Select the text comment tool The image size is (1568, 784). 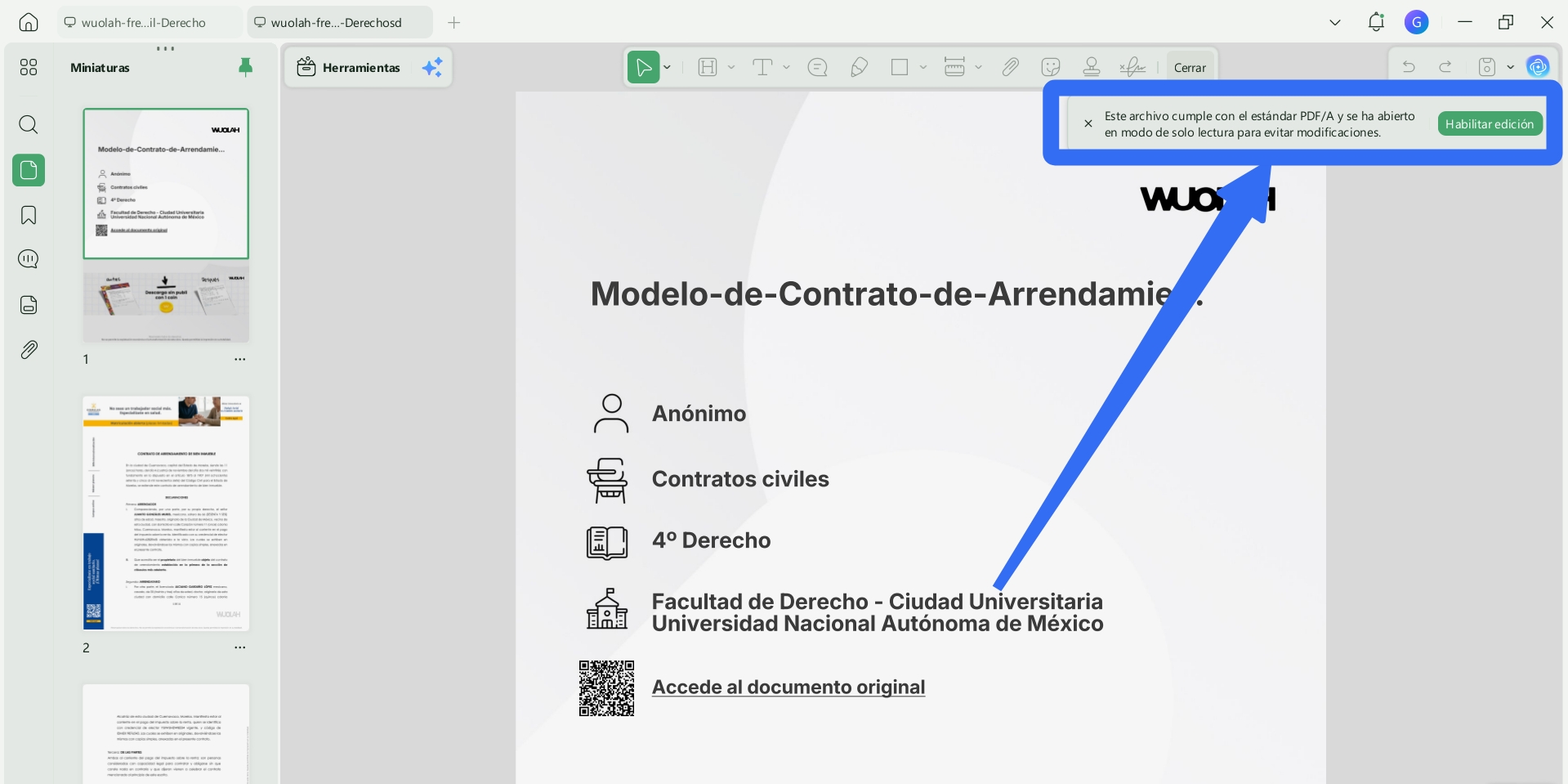(762, 67)
